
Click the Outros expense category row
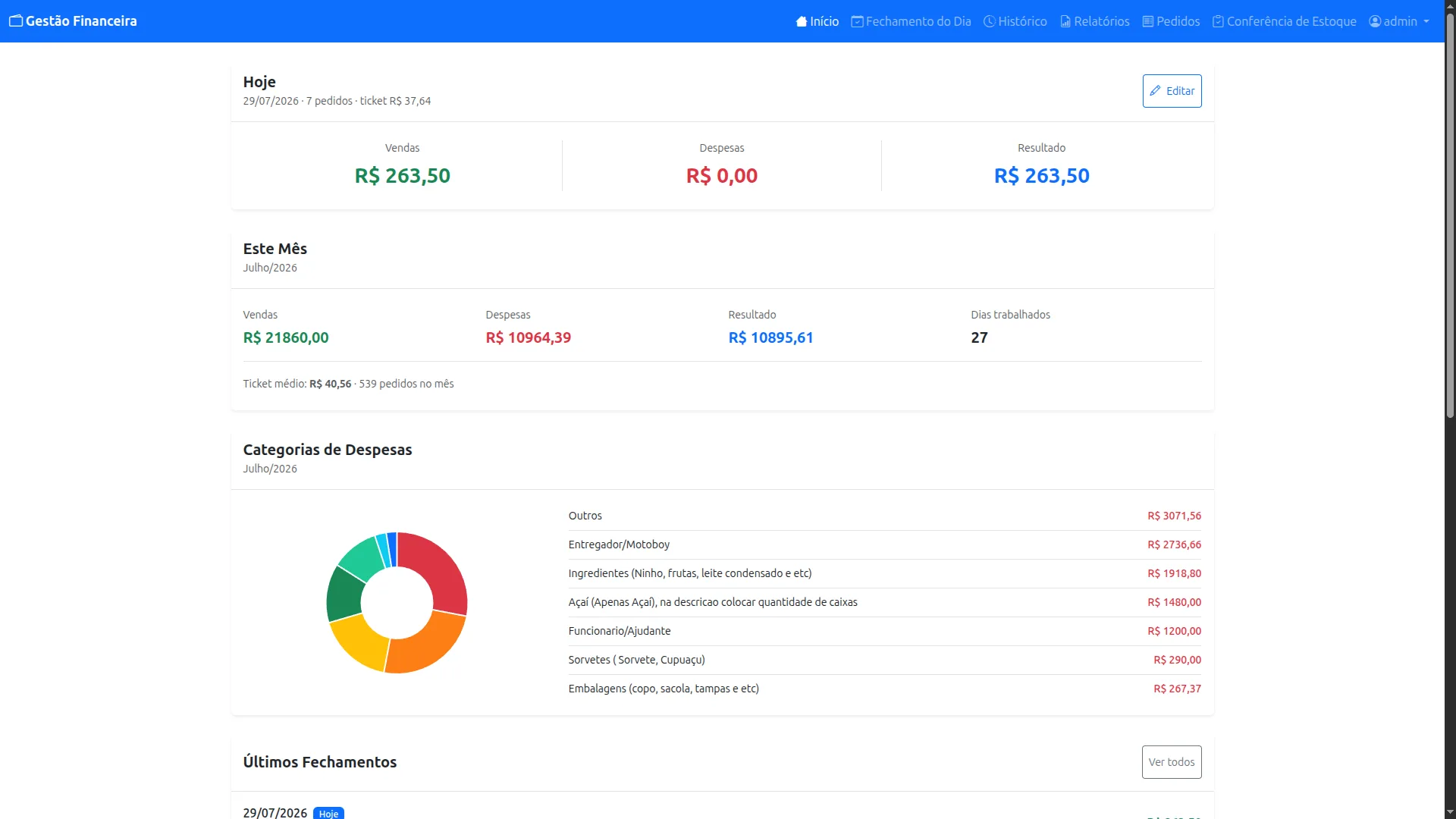tap(884, 516)
